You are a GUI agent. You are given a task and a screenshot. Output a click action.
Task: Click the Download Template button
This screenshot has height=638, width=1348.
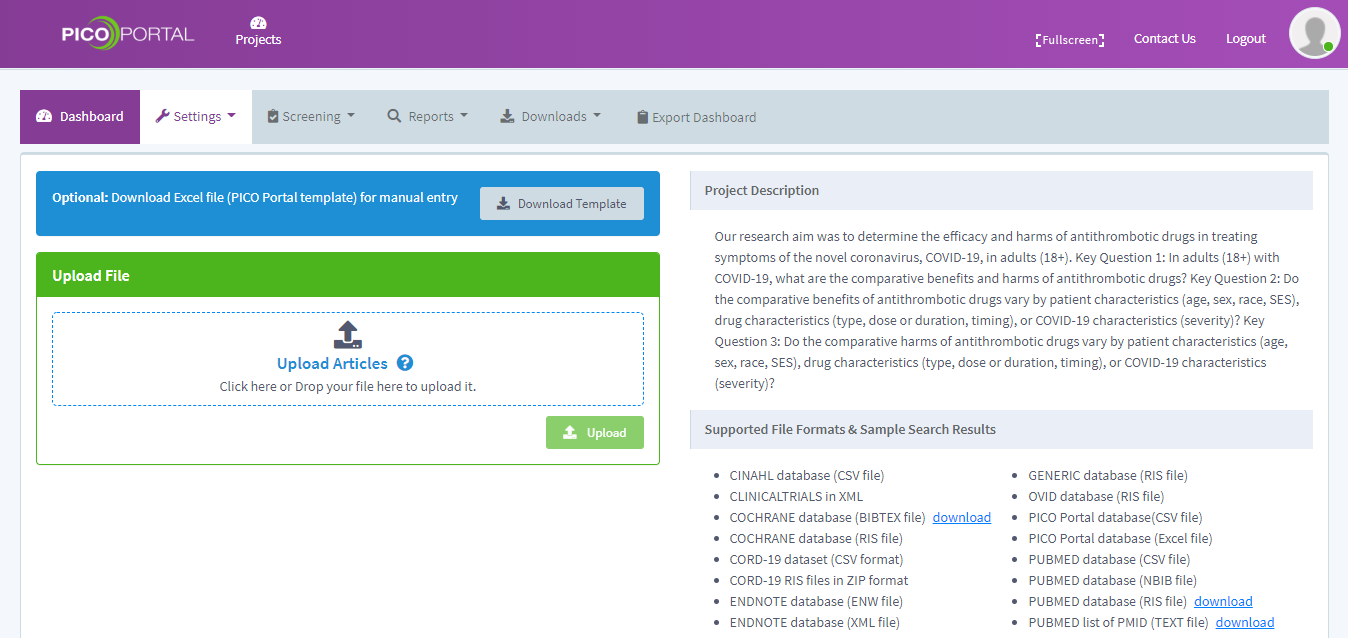coord(562,203)
